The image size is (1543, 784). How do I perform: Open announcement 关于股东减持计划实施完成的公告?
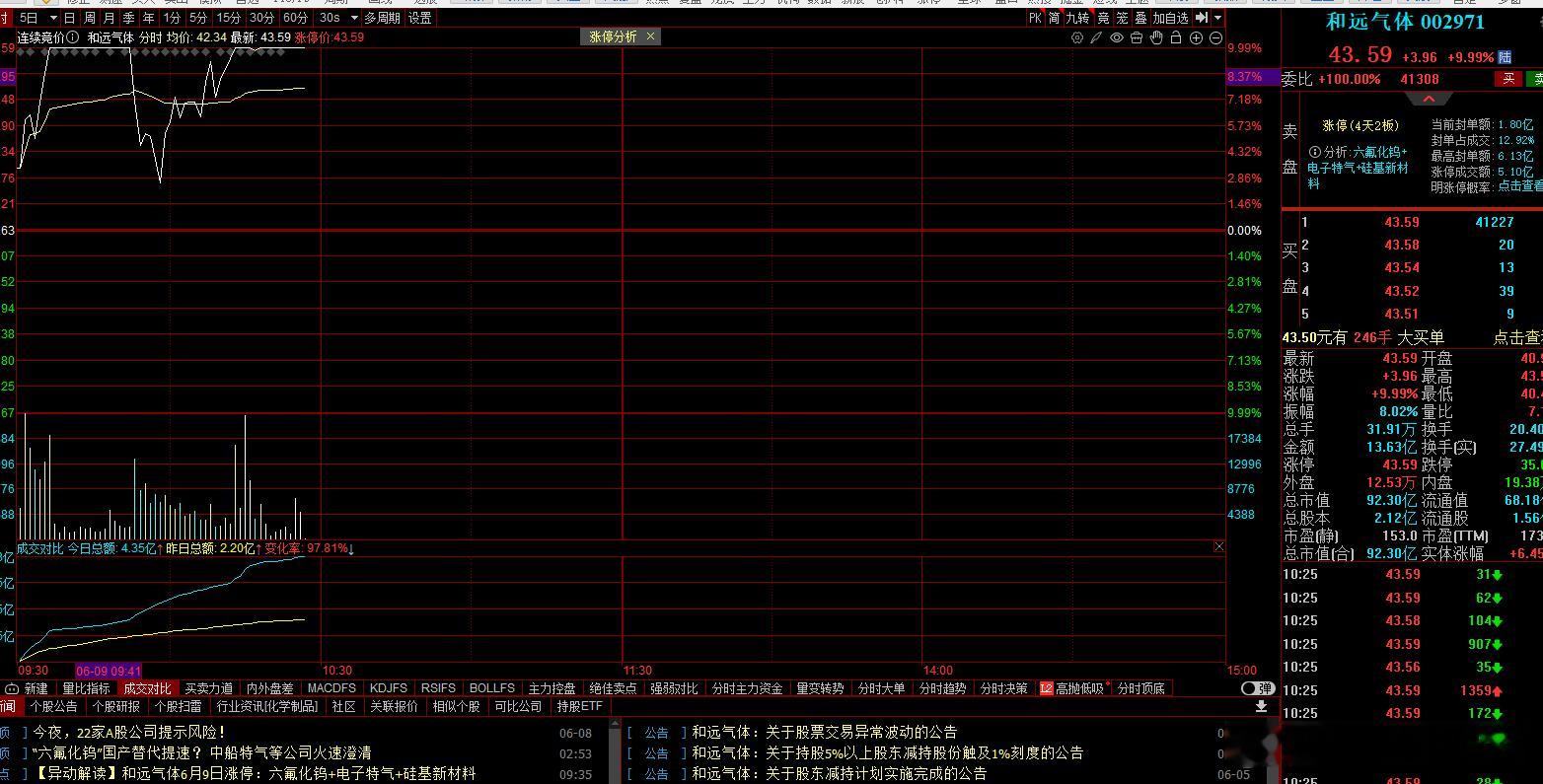point(839,774)
